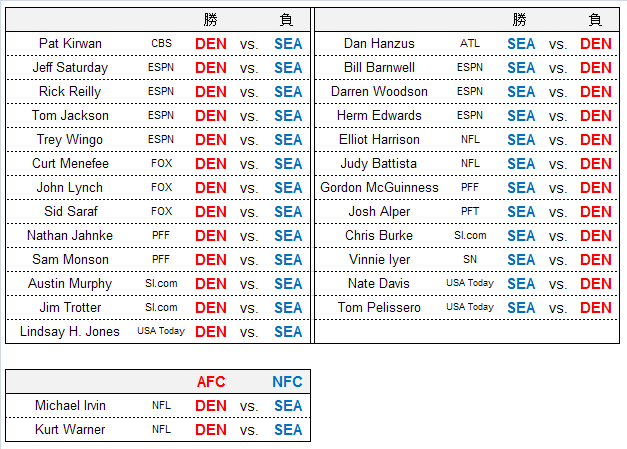The width and height of the screenshot is (627, 449).
Task: Select CBS source next to Pat Kirwan
Action: (161, 43)
